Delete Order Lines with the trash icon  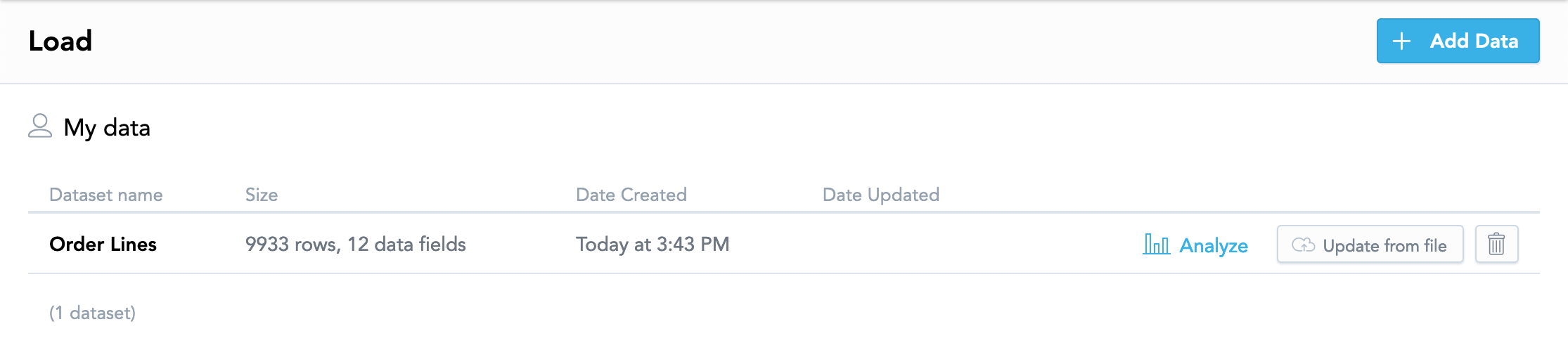(1497, 244)
